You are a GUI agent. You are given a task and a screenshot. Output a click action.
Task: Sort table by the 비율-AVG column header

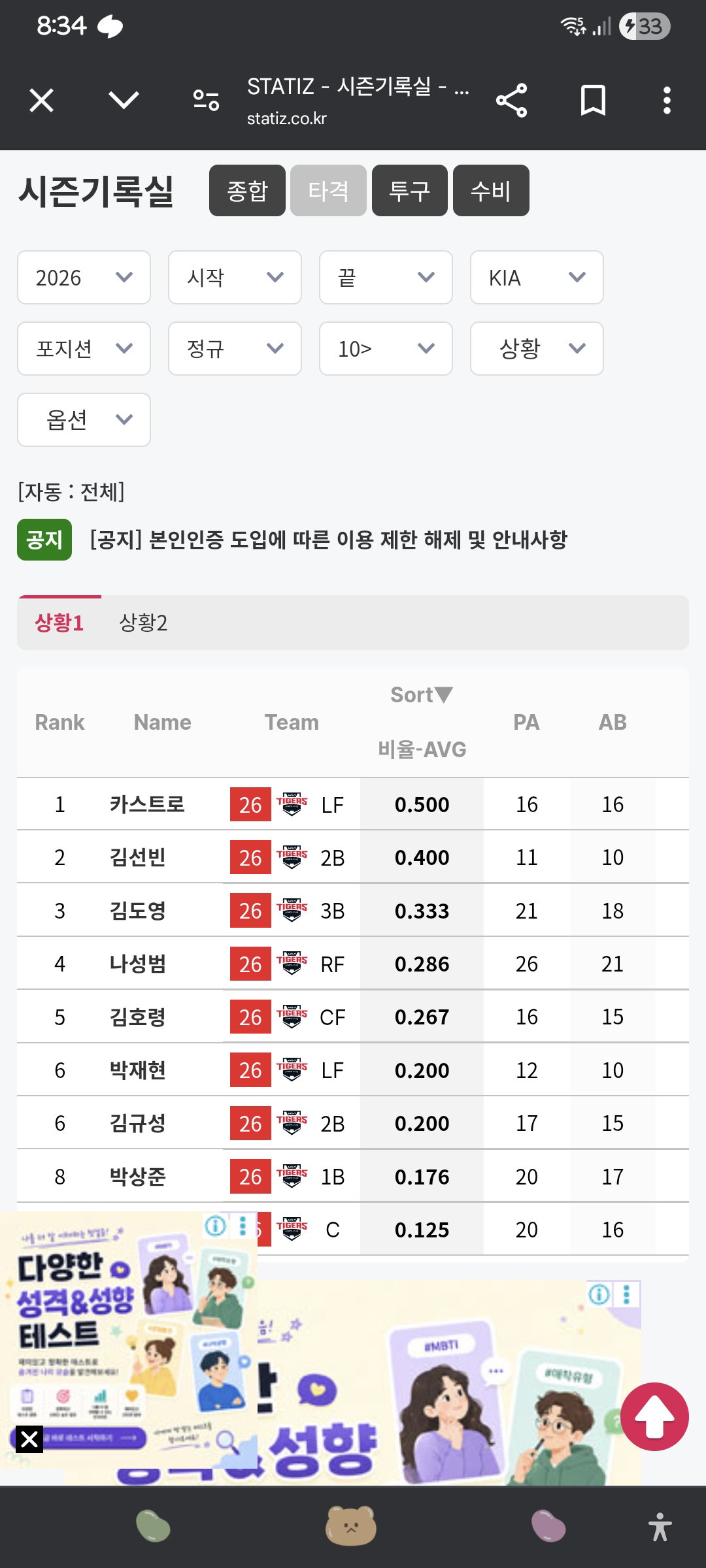coord(422,749)
